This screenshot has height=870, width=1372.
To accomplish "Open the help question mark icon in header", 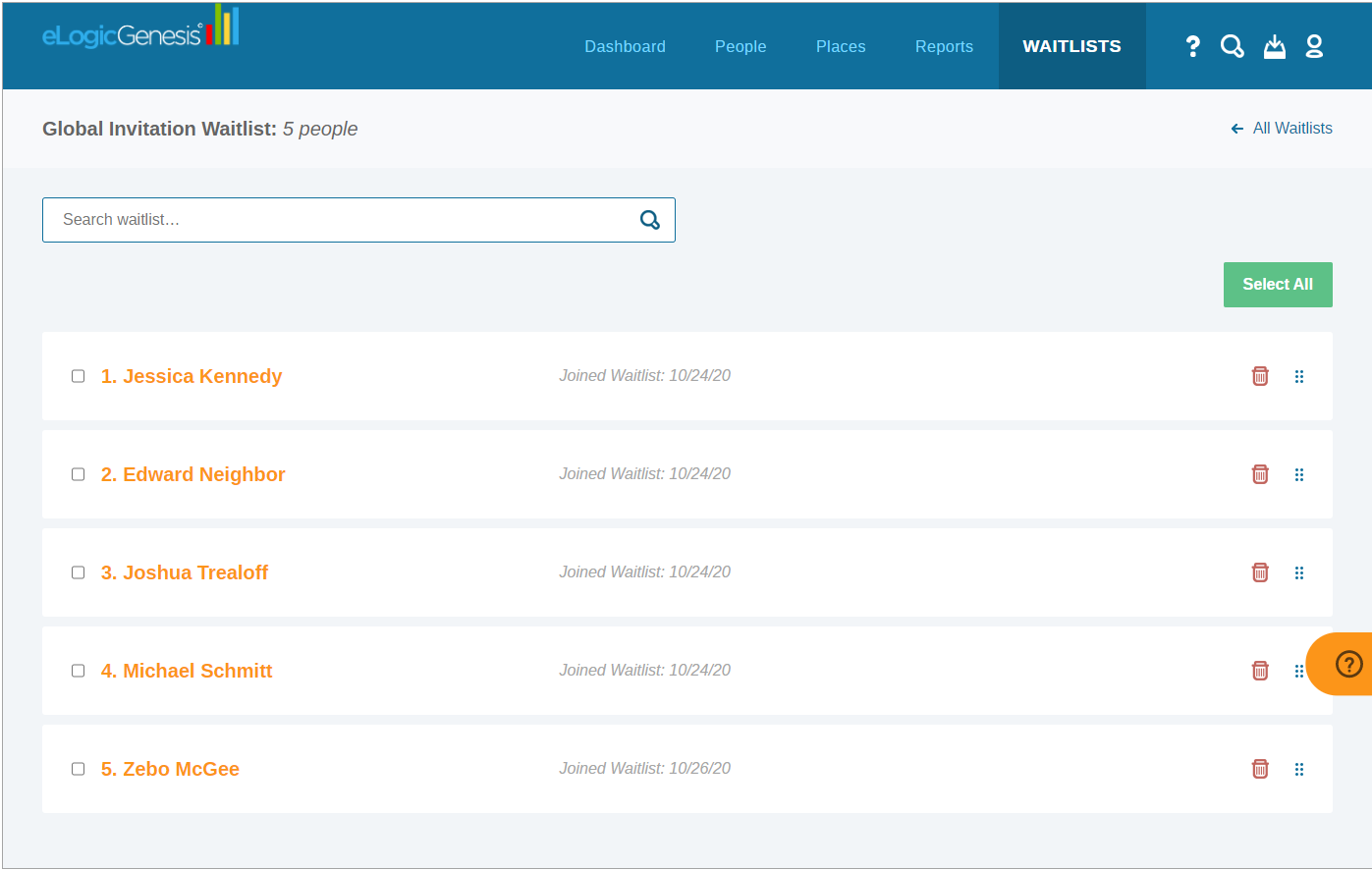I will click(x=1192, y=46).
